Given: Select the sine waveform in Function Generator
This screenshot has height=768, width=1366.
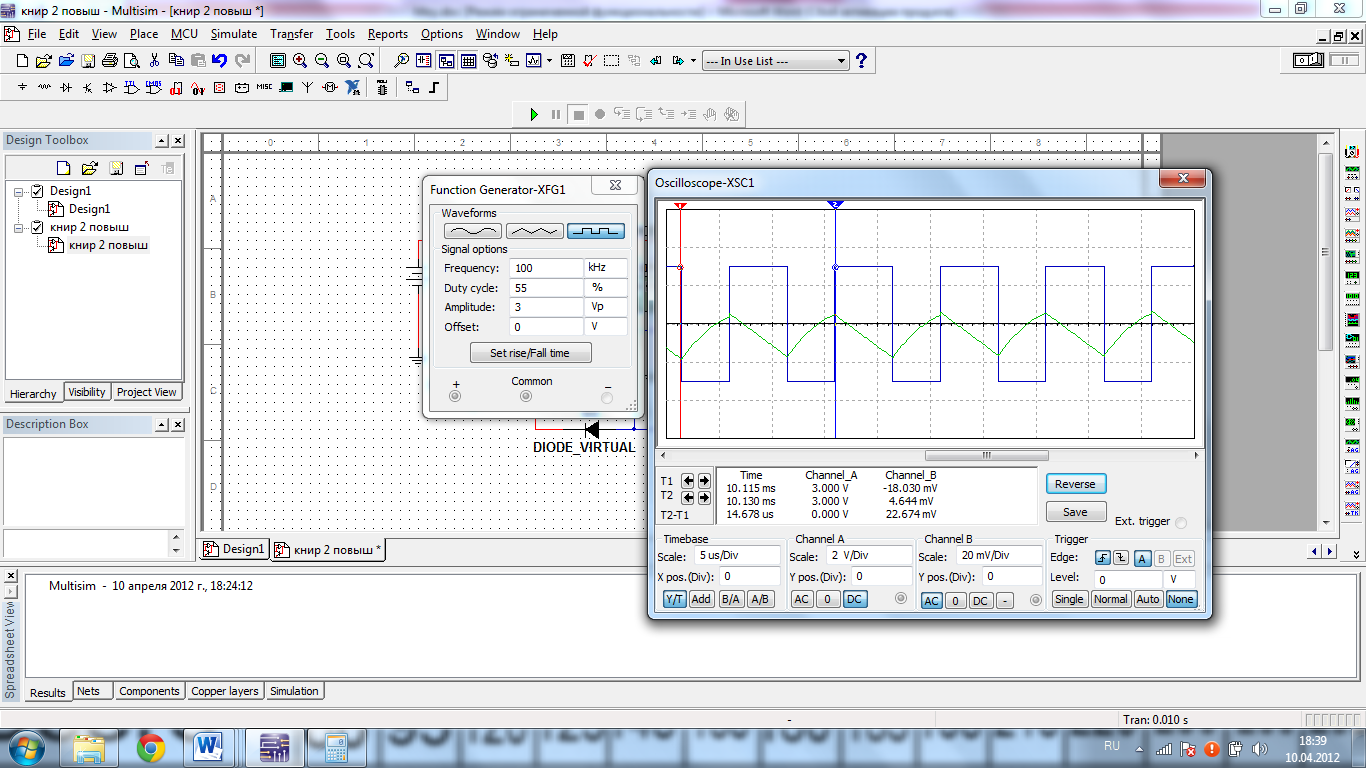Looking at the screenshot, I should 473,231.
